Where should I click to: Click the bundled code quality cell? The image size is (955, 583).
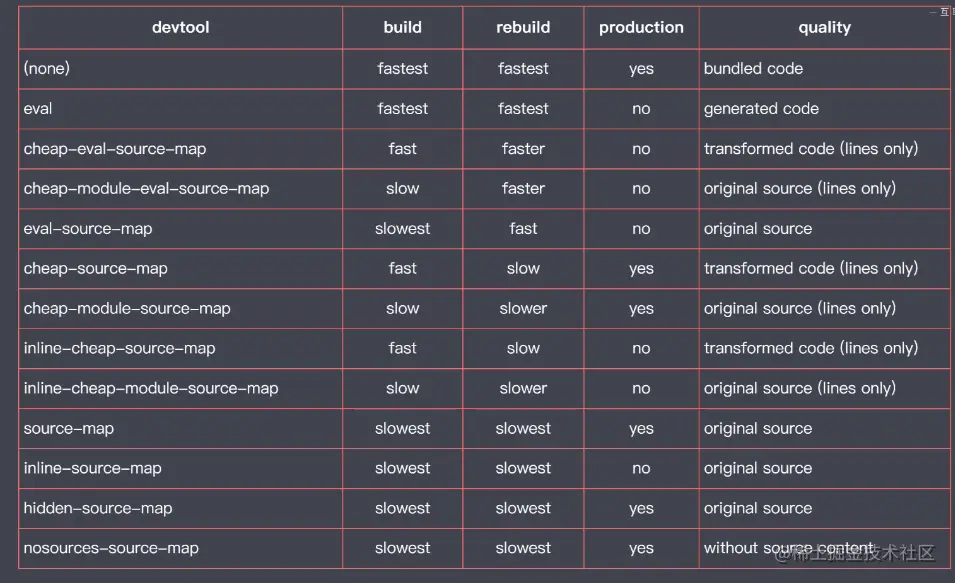[x=825, y=69]
